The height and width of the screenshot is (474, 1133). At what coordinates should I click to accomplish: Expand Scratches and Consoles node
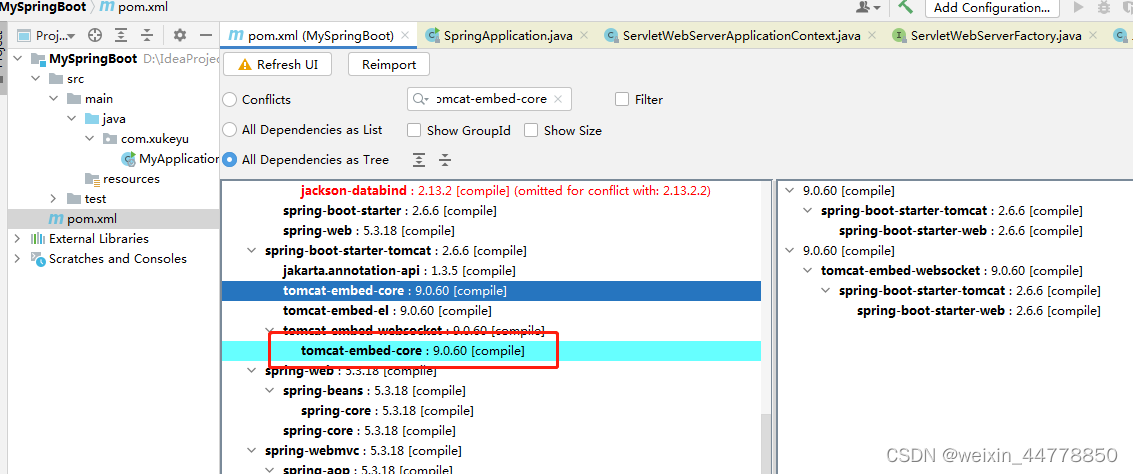coord(17,258)
